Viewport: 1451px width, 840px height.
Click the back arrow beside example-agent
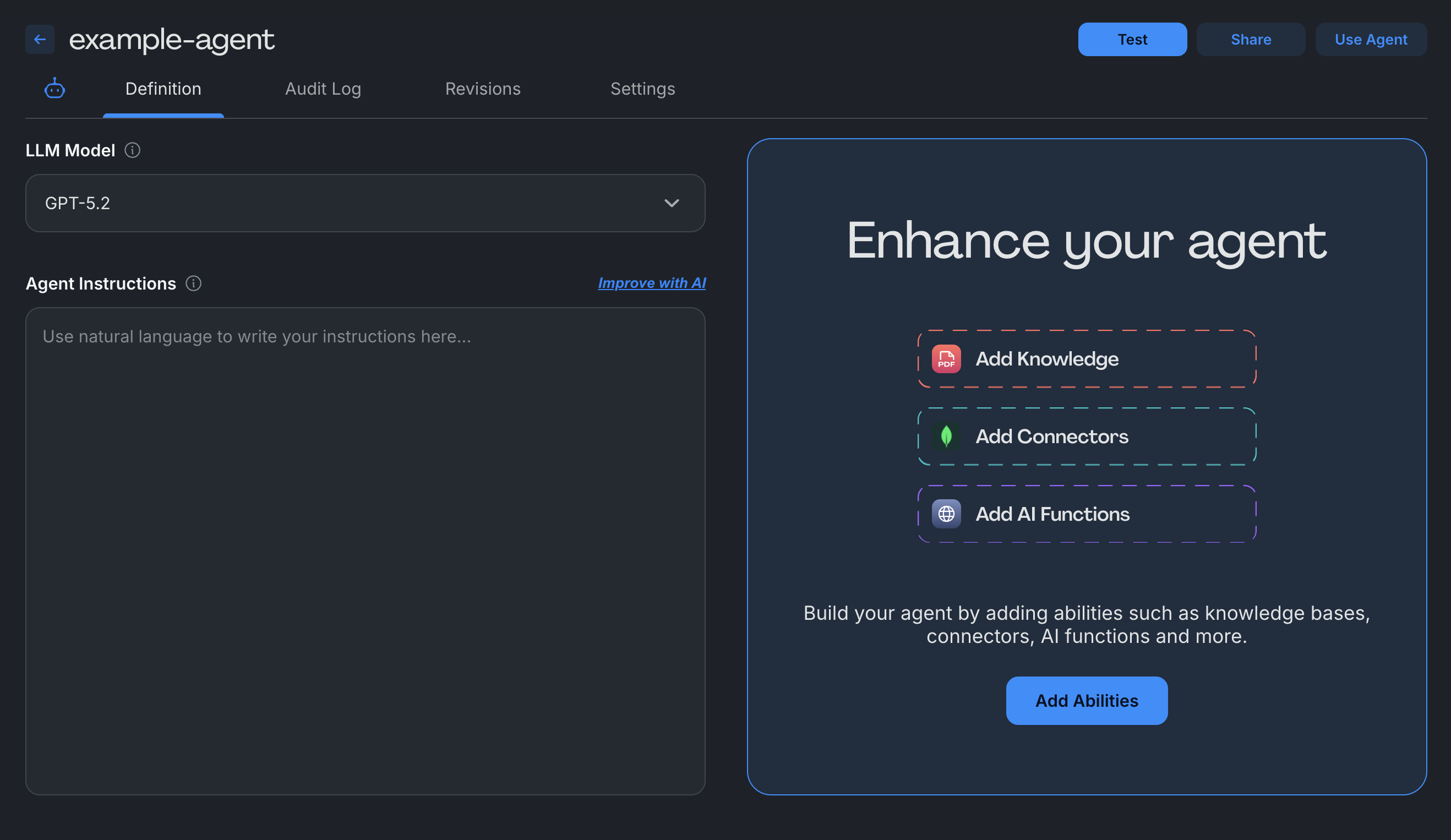pos(39,39)
